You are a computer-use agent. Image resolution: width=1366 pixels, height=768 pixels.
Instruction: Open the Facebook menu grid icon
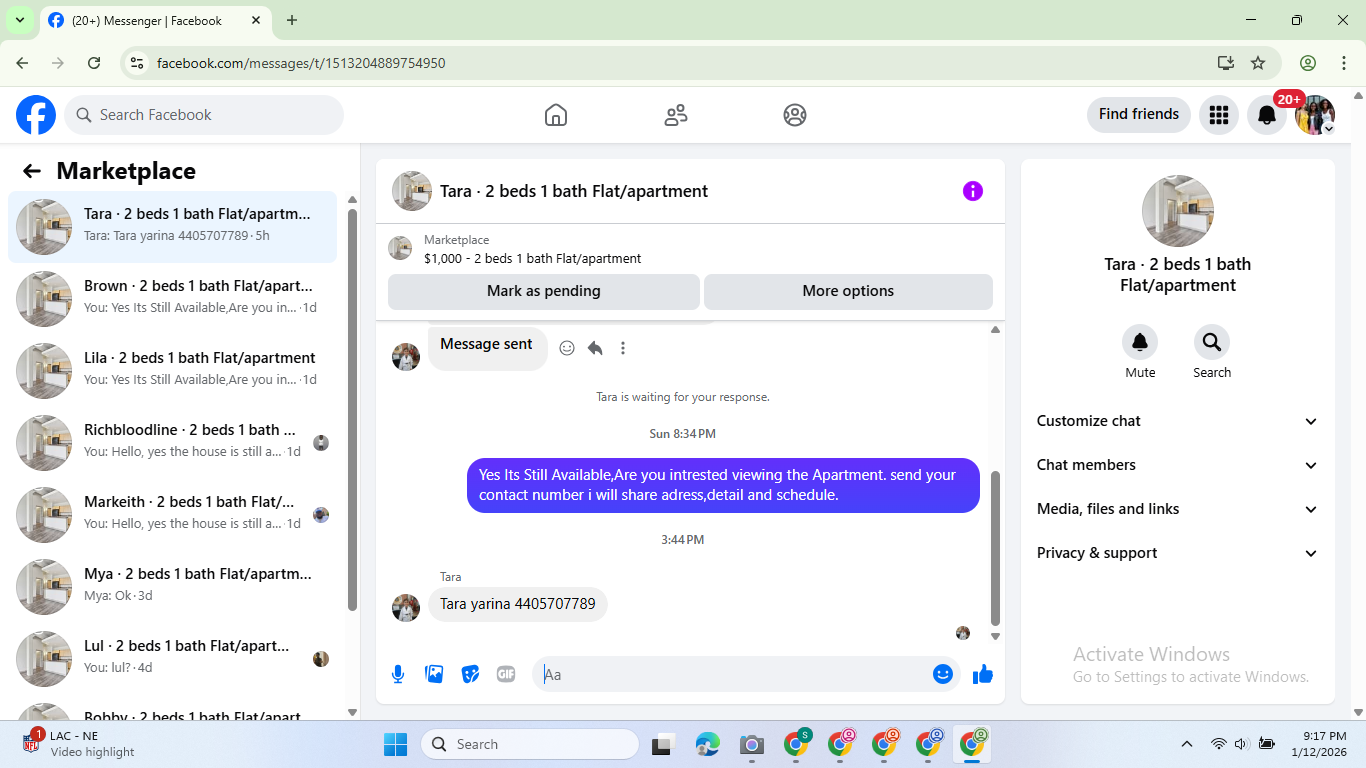pos(1218,115)
